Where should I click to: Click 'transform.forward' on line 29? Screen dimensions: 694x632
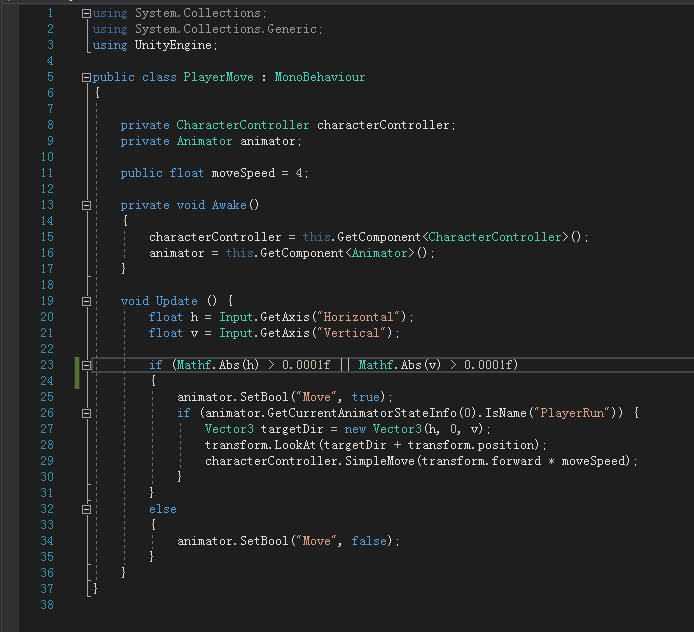pos(481,461)
